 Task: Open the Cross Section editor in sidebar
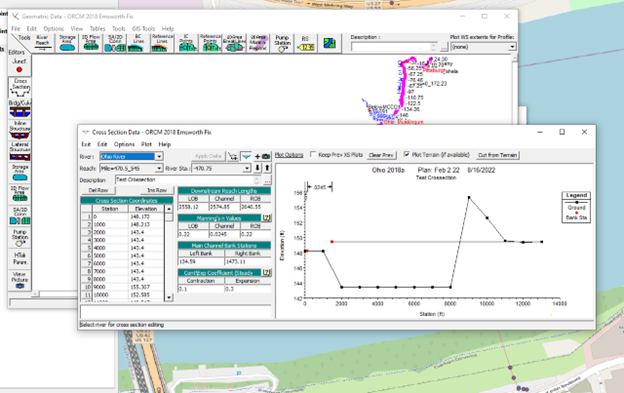pyautogui.click(x=20, y=88)
